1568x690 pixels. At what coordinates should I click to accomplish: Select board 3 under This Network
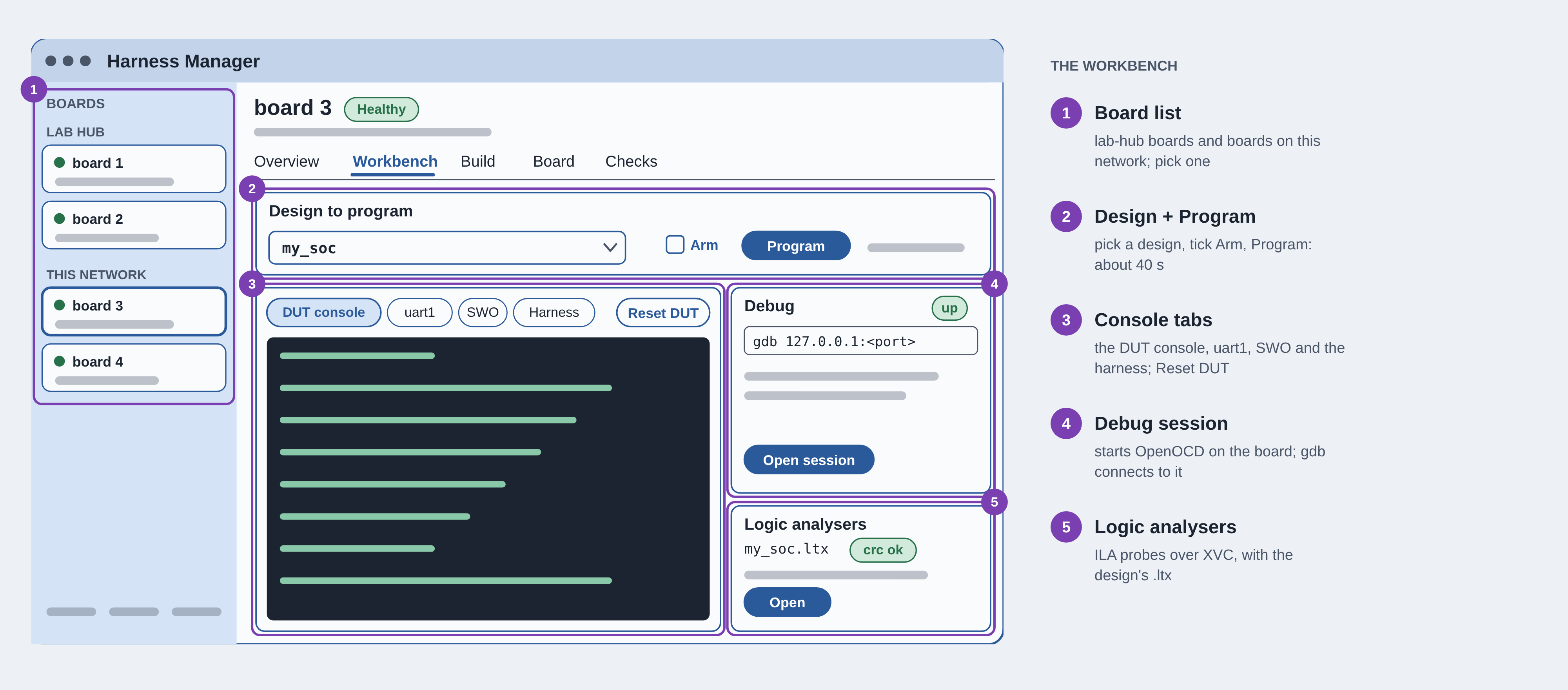point(134,311)
